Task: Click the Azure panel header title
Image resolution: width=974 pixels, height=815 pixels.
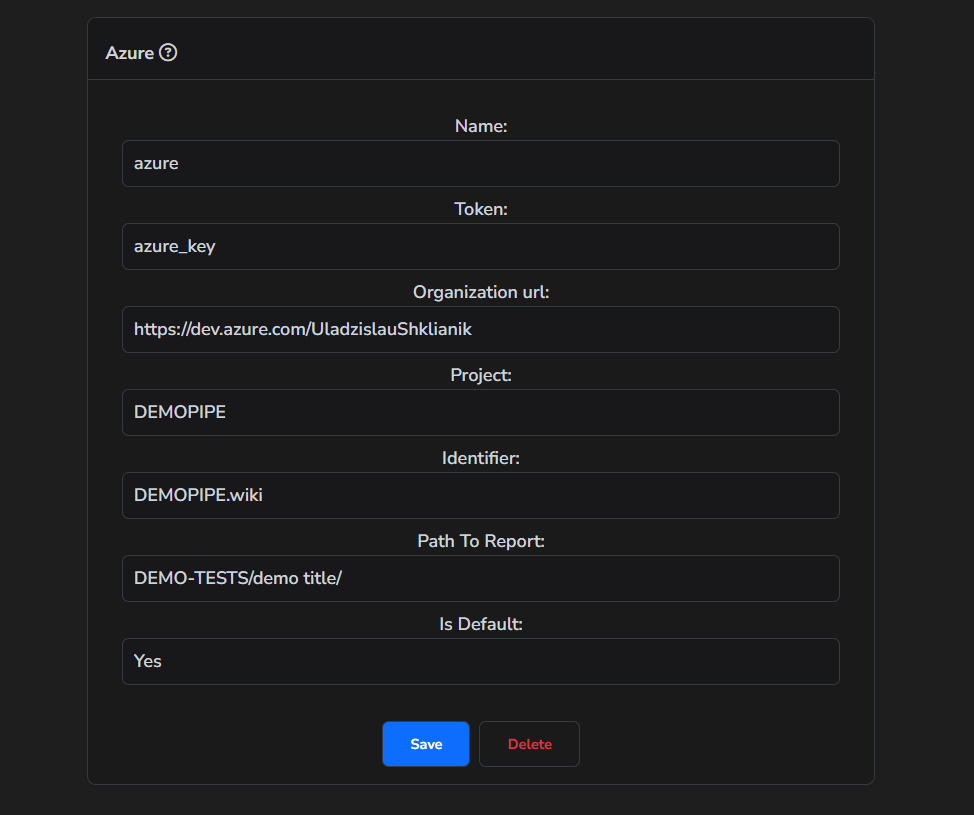Action: 126,52
